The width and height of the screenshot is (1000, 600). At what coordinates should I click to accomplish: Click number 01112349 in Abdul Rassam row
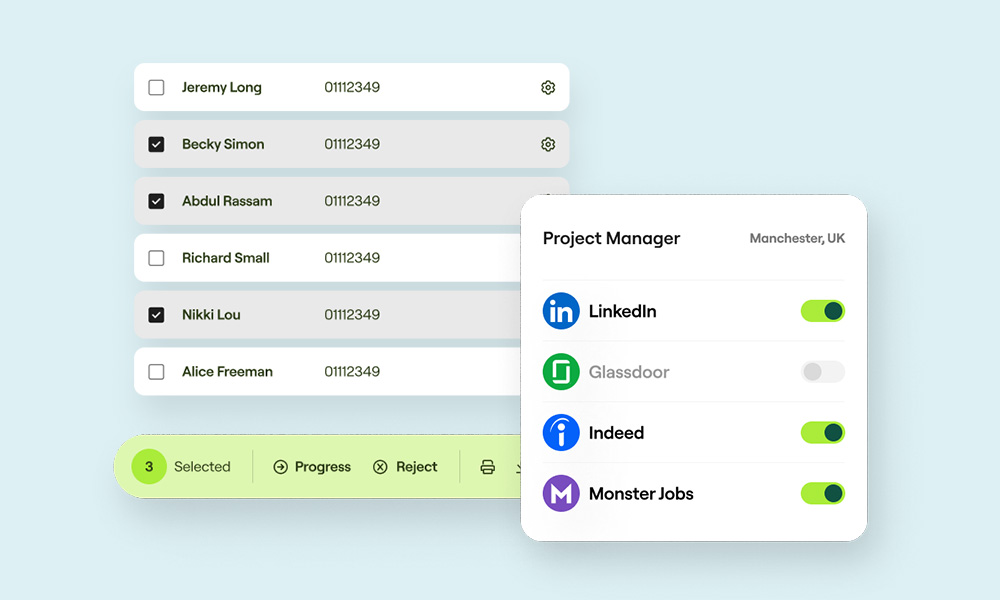pos(352,201)
